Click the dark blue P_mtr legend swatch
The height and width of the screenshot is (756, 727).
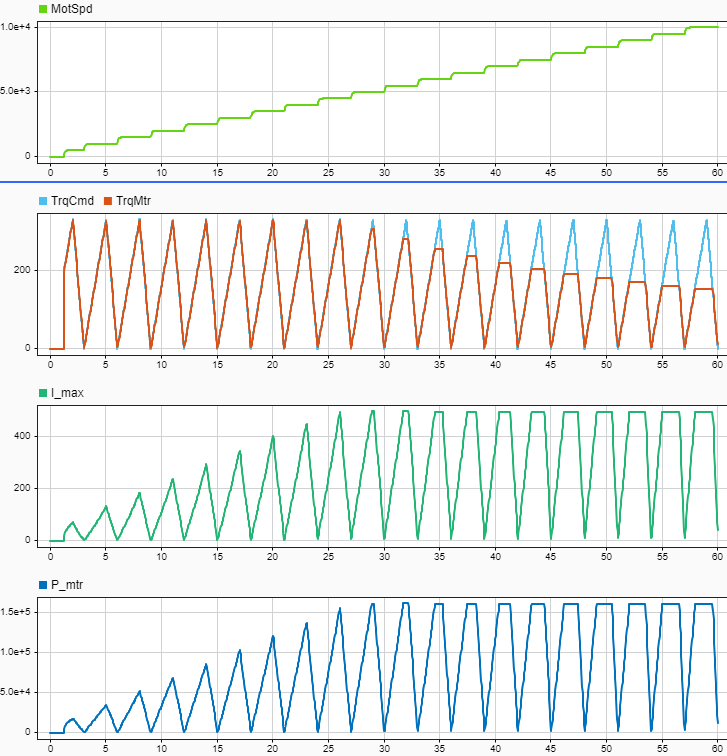click(x=42, y=585)
